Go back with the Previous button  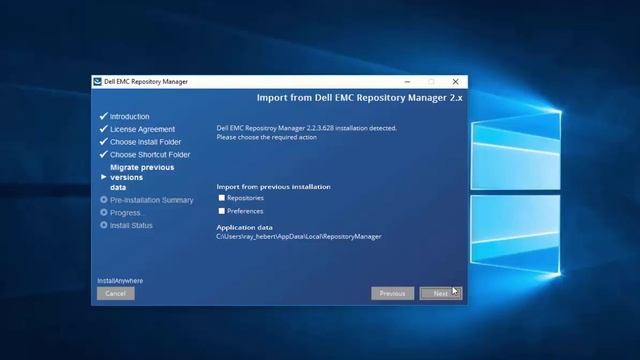coord(392,293)
